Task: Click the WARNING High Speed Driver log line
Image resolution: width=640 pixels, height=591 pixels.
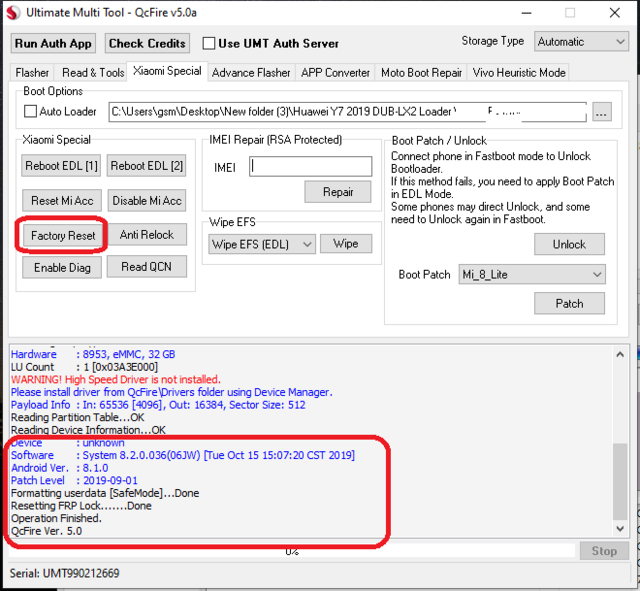Action: tap(116, 380)
